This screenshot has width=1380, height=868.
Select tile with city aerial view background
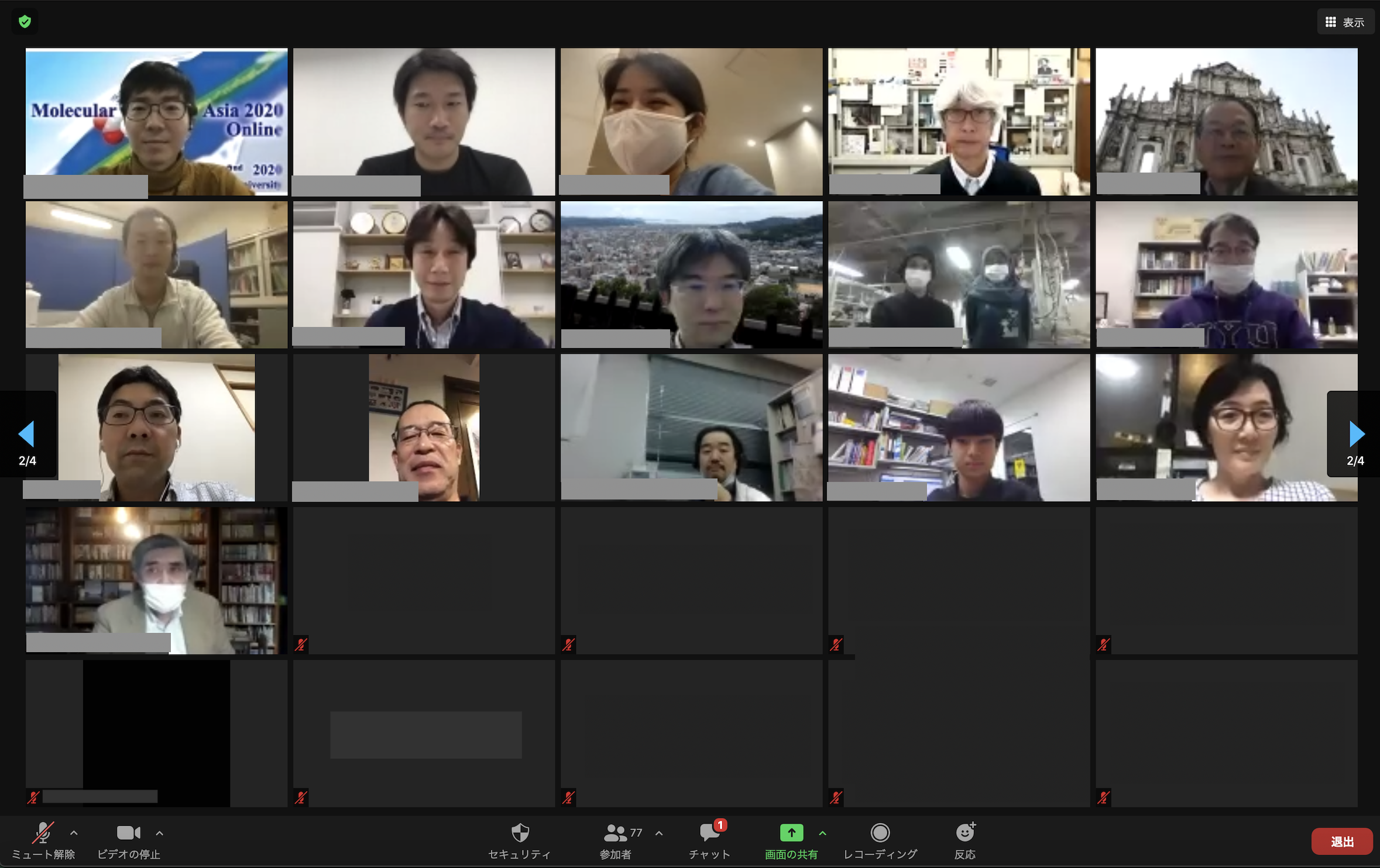(x=692, y=274)
